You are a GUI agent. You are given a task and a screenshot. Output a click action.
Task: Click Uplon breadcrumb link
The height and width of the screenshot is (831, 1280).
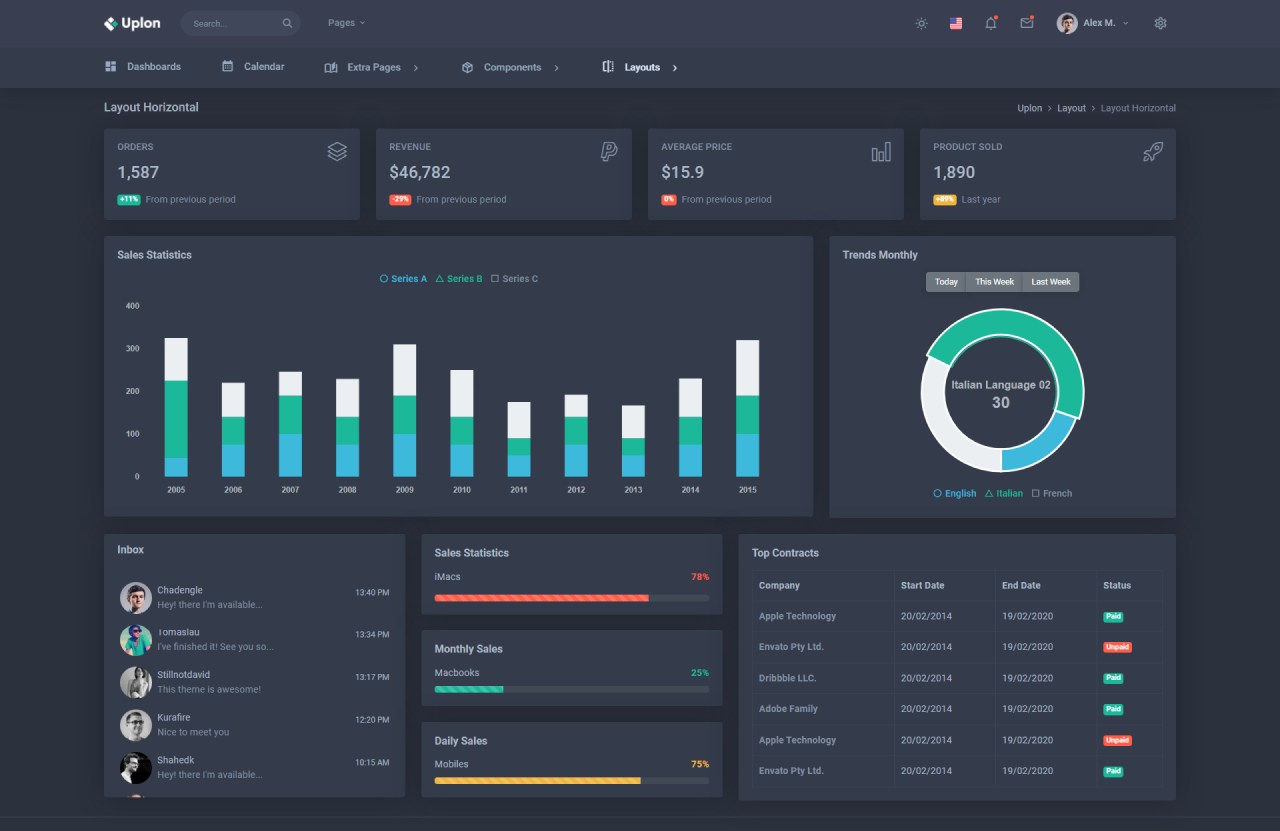coord(1030,108)
